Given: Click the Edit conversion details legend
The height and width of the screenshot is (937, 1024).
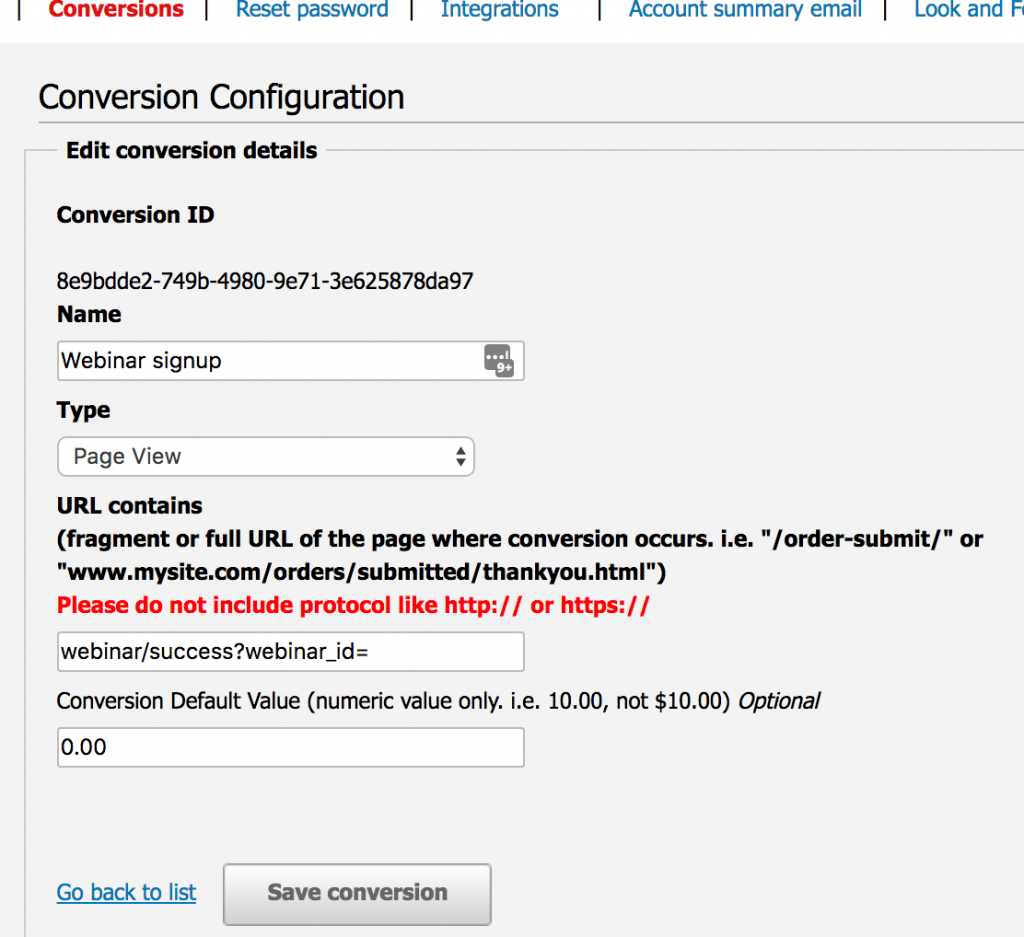Looking at the screenshot, I should (191, 151).
